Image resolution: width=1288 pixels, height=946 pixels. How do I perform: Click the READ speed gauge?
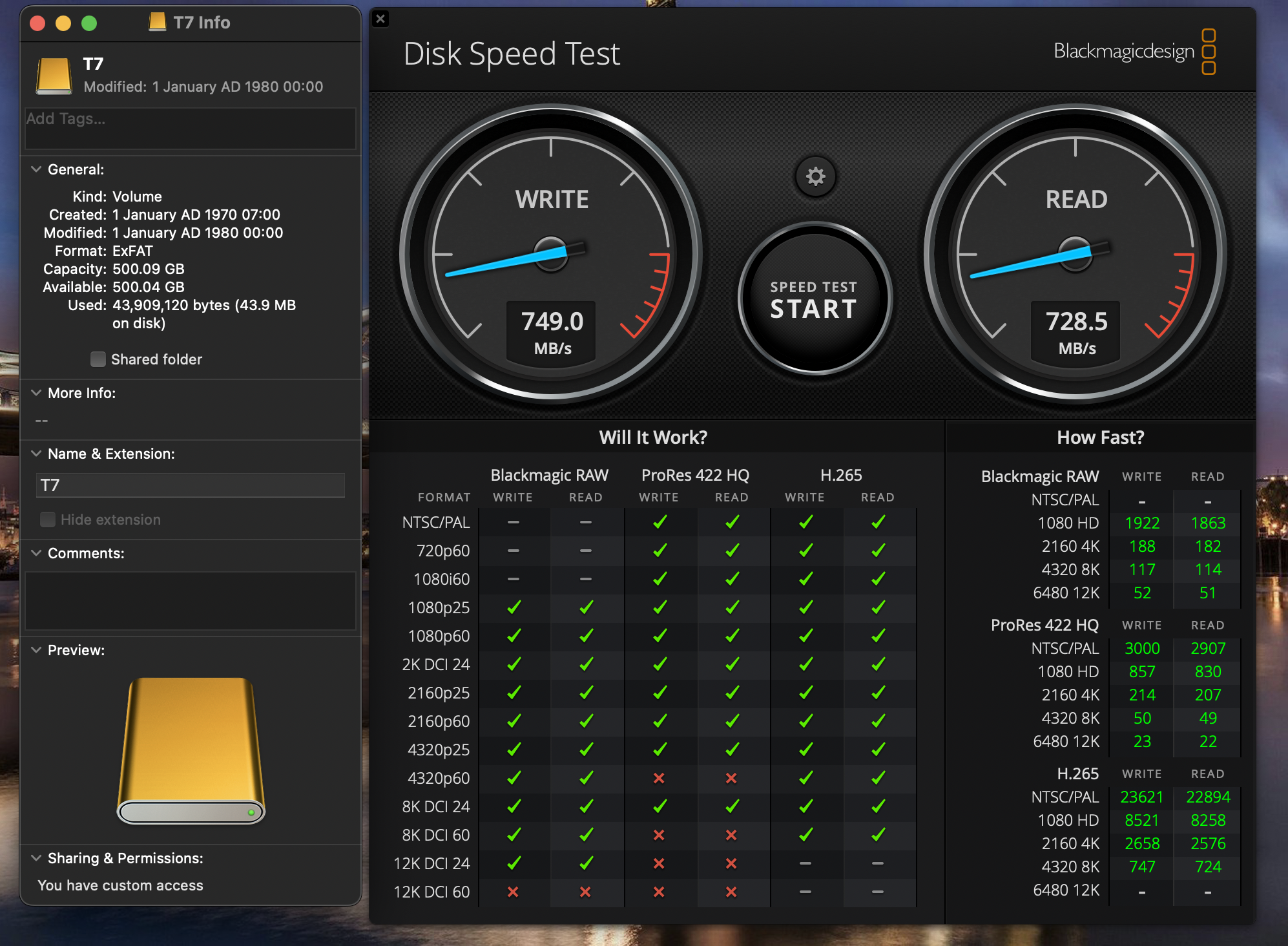pyautogui.click(x=1075, y=253)
